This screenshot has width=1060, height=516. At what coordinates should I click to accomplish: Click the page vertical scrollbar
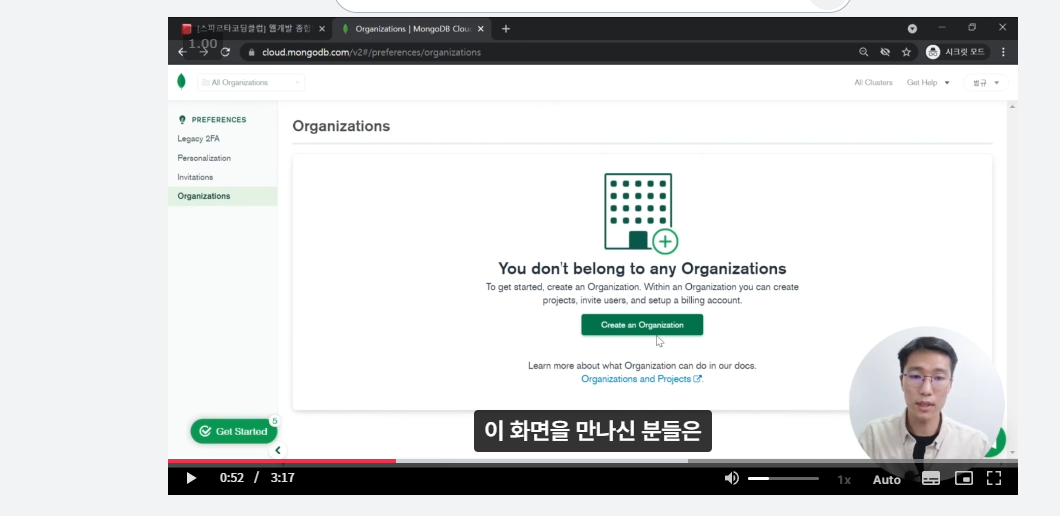click(x=1012, y=277)
